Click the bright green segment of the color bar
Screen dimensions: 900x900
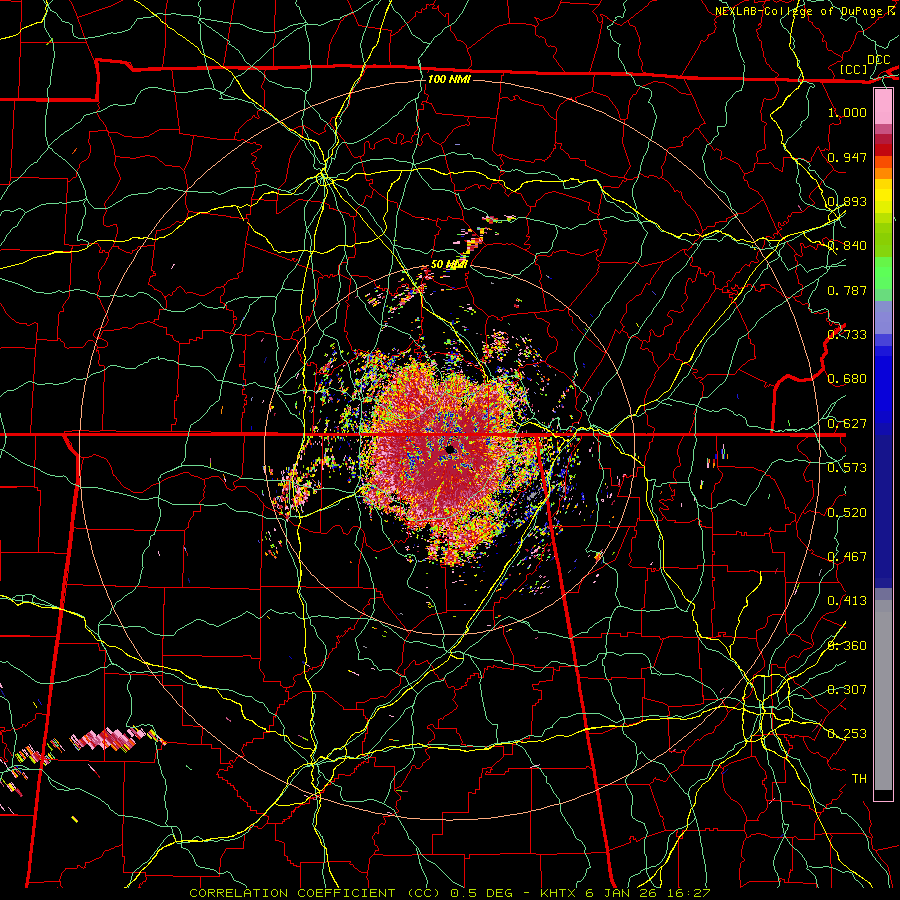tap(883, 273)
